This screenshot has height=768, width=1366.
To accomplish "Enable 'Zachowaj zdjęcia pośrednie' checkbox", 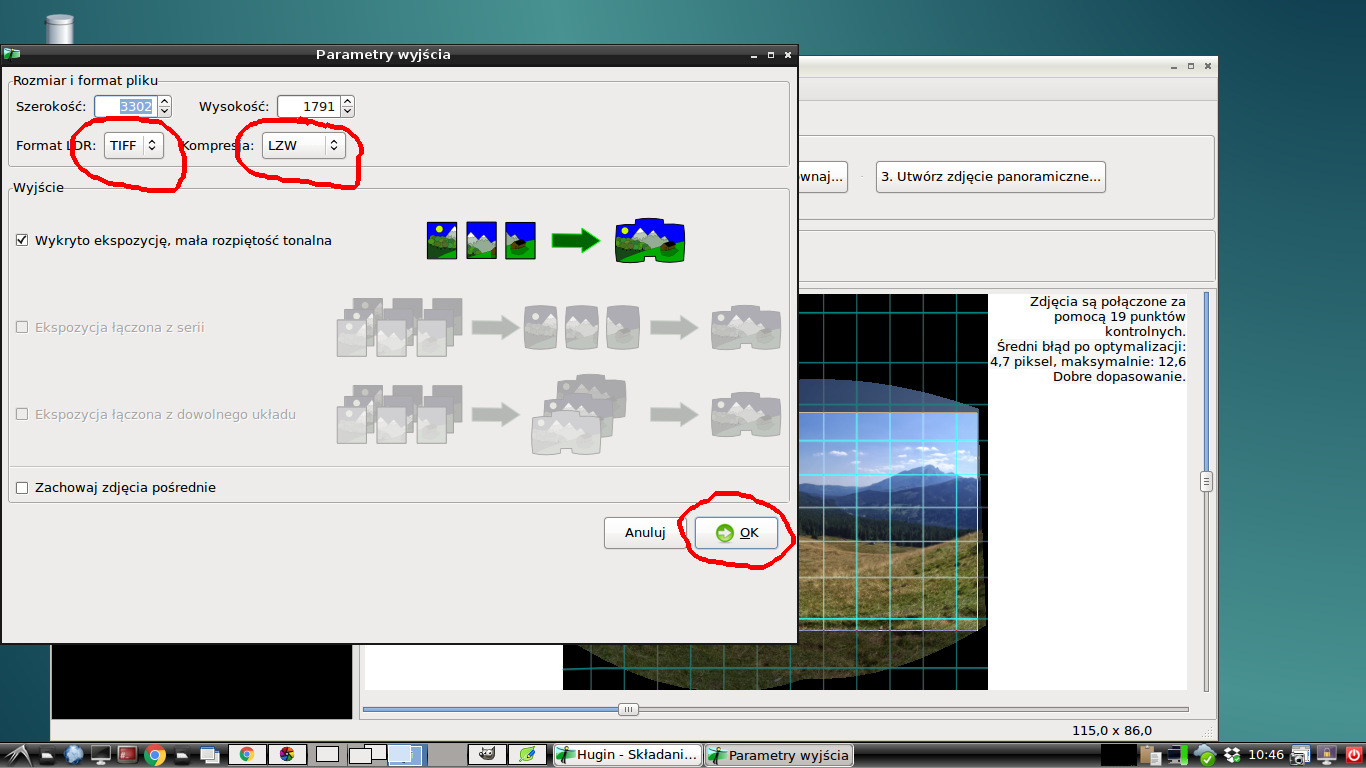I will click(22, 488).
